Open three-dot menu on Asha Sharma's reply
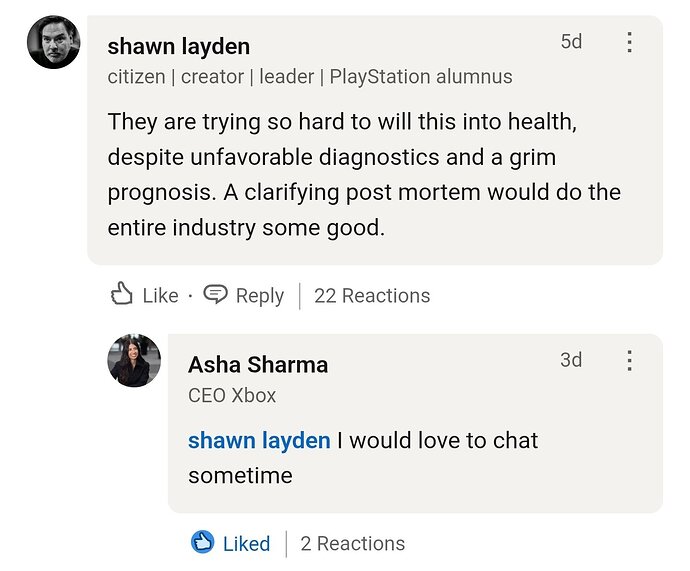This screenshot has width=690, height=571. [630, 360]
